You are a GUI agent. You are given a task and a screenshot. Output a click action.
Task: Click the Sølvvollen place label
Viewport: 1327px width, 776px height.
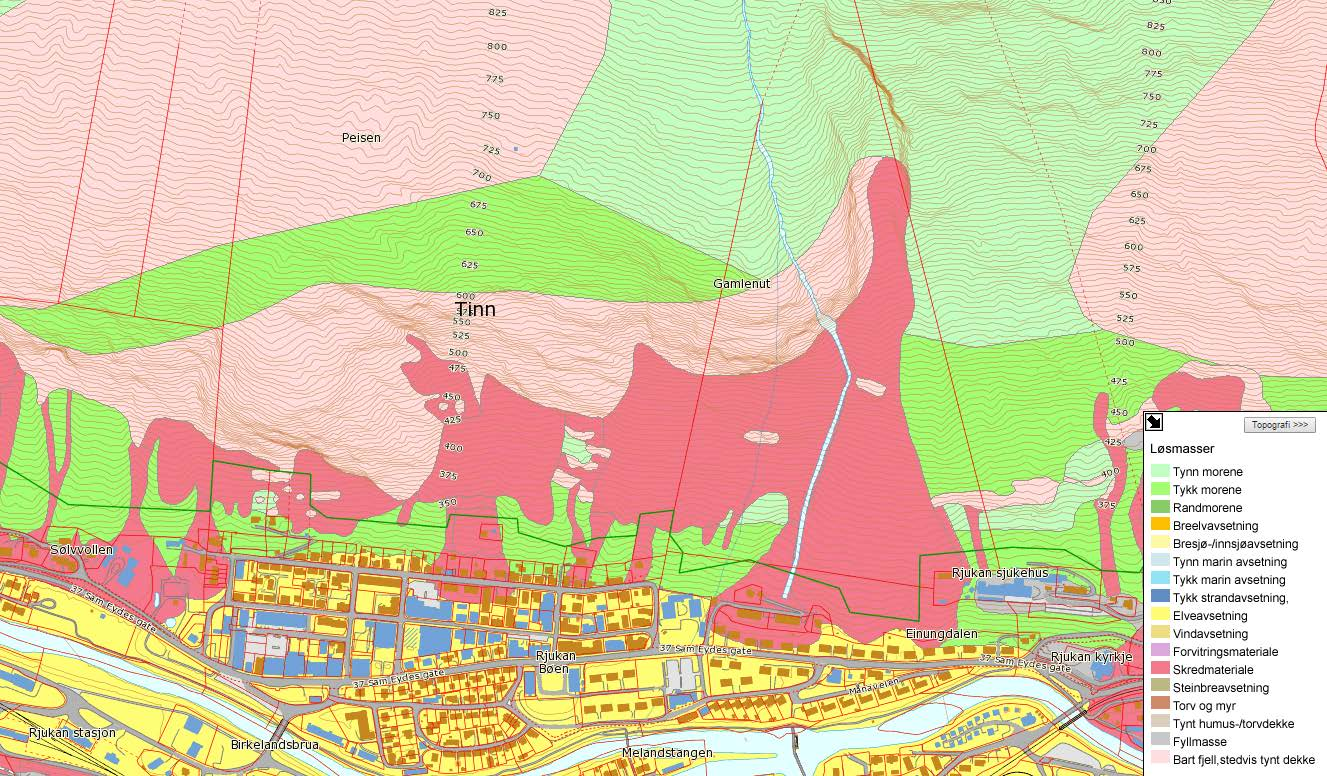click(82, 550)
